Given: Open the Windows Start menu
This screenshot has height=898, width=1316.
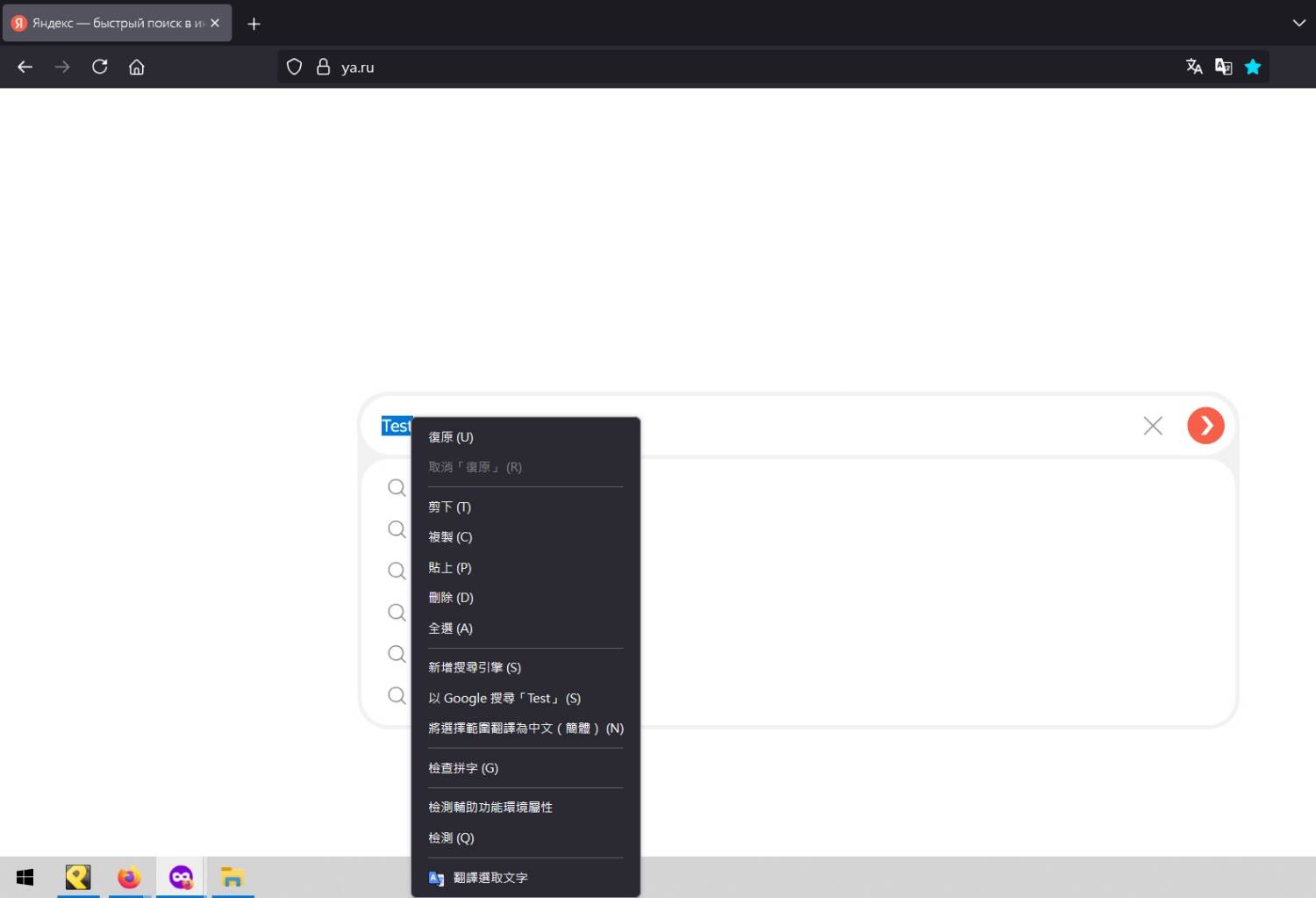Looking at the screenshot, I should pyautogui.click(x=25, y=877).
